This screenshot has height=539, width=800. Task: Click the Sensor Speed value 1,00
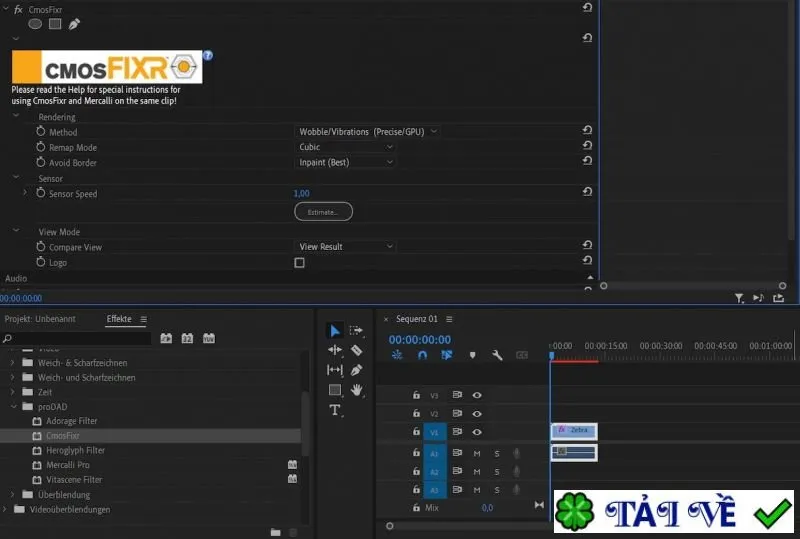302,193
